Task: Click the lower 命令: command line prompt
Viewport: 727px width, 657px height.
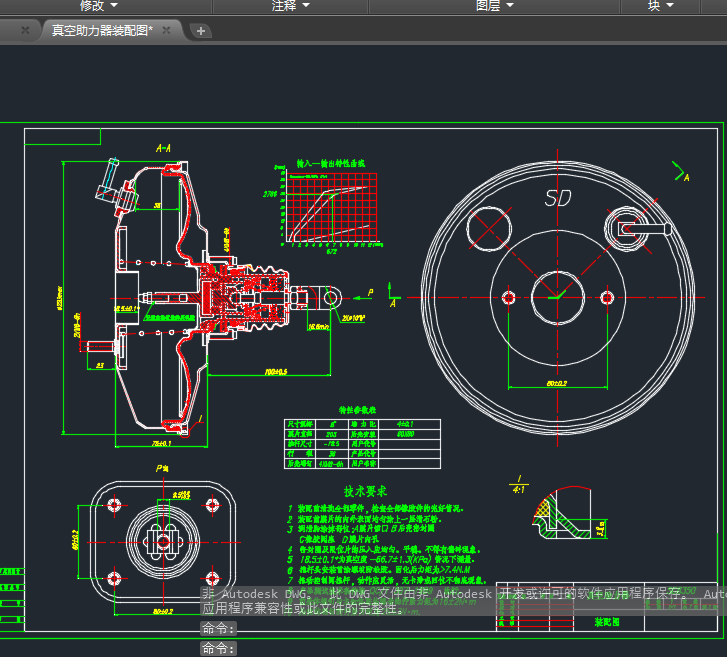Action: coord(219,648)
